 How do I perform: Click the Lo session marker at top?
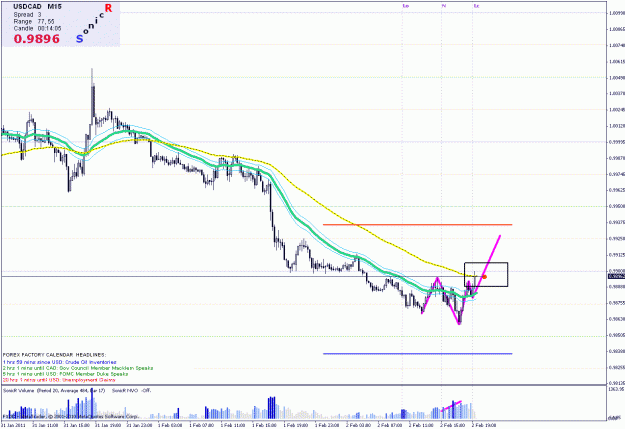(x=406, y=6)
